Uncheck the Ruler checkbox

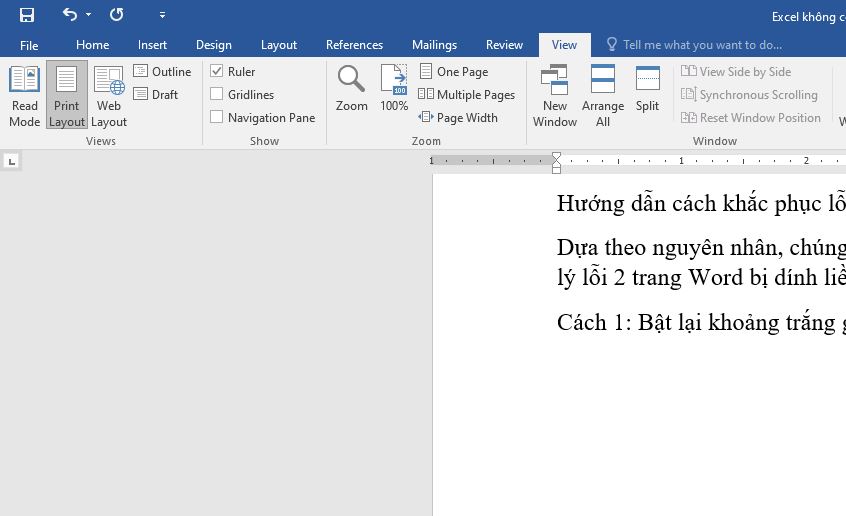[216, 71]
